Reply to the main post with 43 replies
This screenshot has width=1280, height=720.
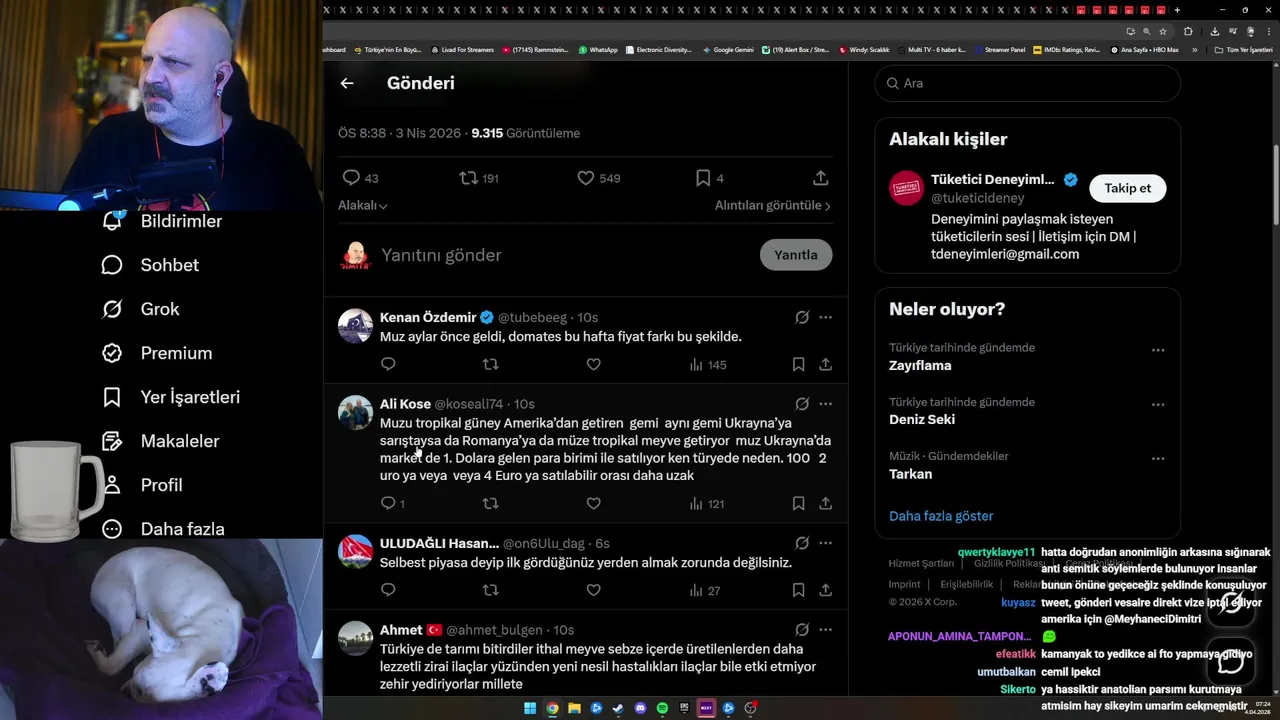point(360,178)
